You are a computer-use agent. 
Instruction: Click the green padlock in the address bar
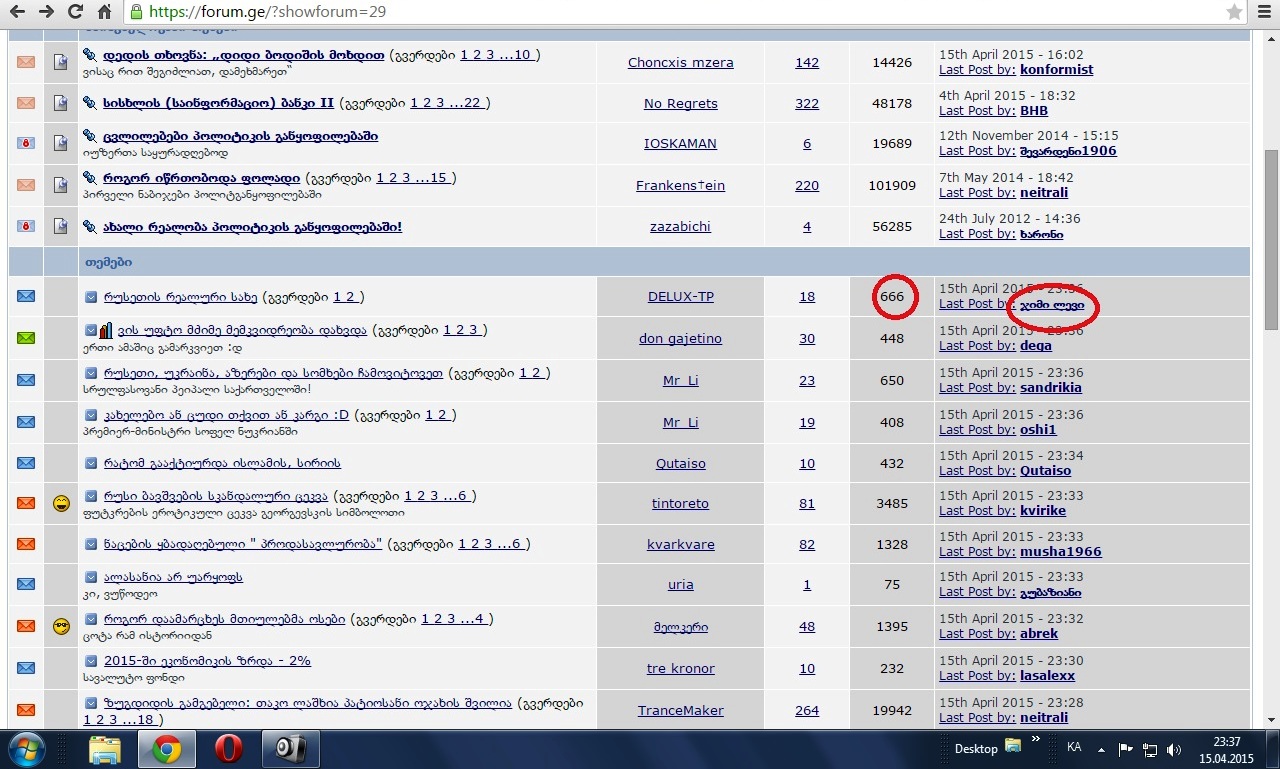click(x=136, y=13)
